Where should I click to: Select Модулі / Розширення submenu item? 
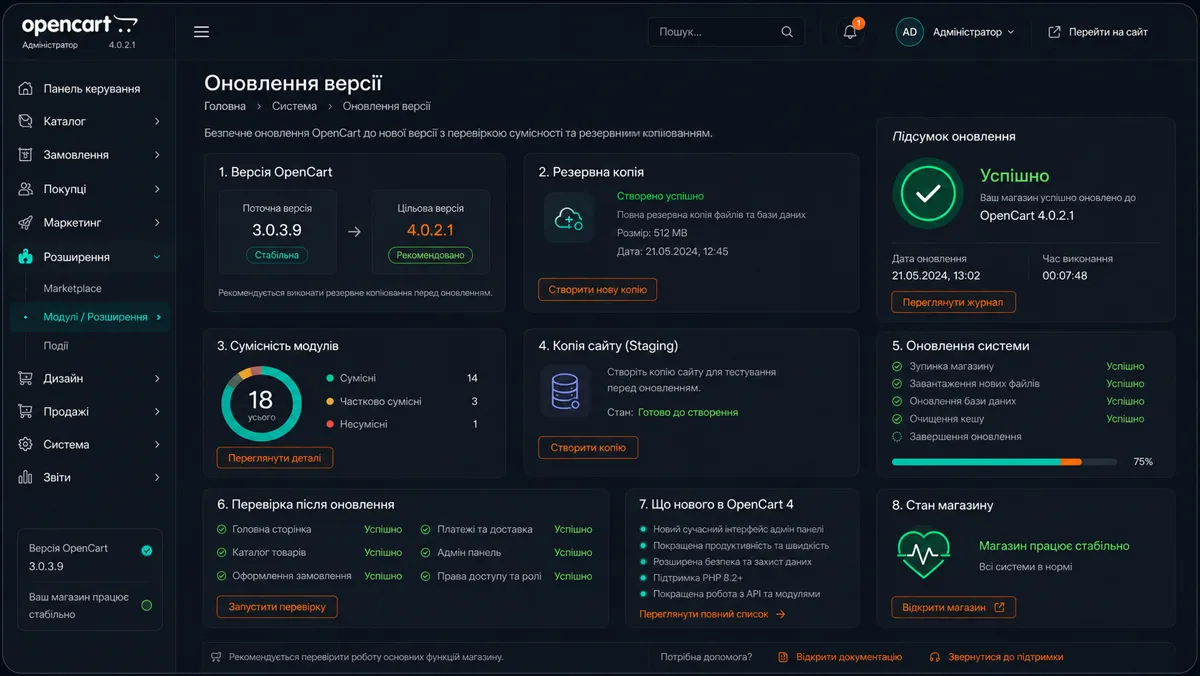pos(90,317)
